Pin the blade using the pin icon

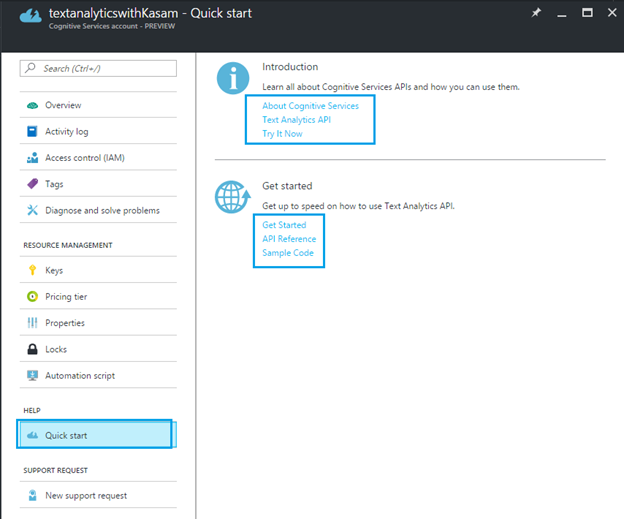[x=536, y=13]
